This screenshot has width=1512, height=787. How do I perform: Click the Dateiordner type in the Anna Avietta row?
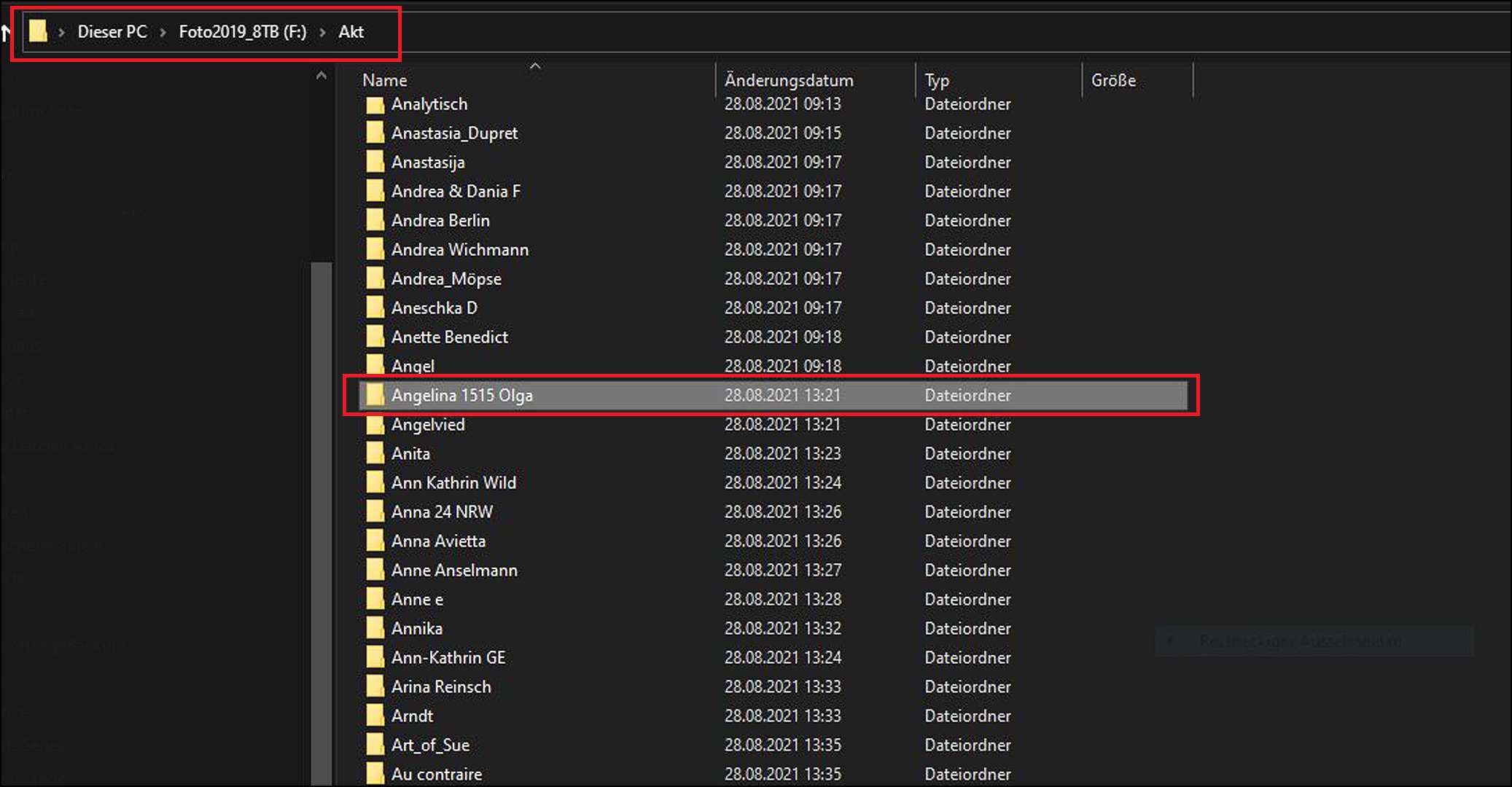[x=967, y=541]
